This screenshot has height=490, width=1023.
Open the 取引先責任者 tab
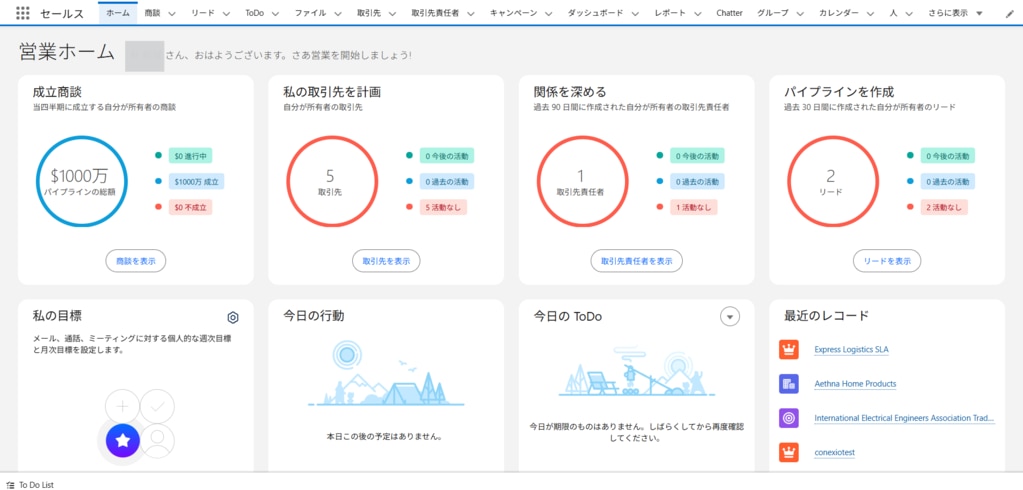click(x=435, y=13)
